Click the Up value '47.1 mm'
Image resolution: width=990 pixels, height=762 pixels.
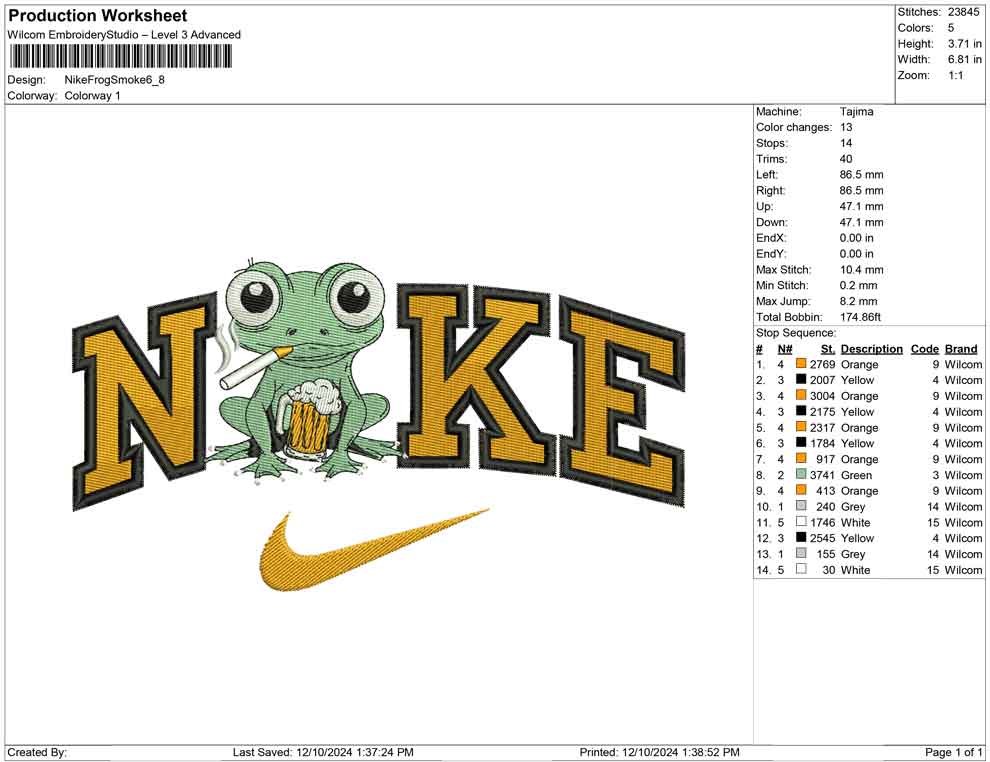coord(861,206)
